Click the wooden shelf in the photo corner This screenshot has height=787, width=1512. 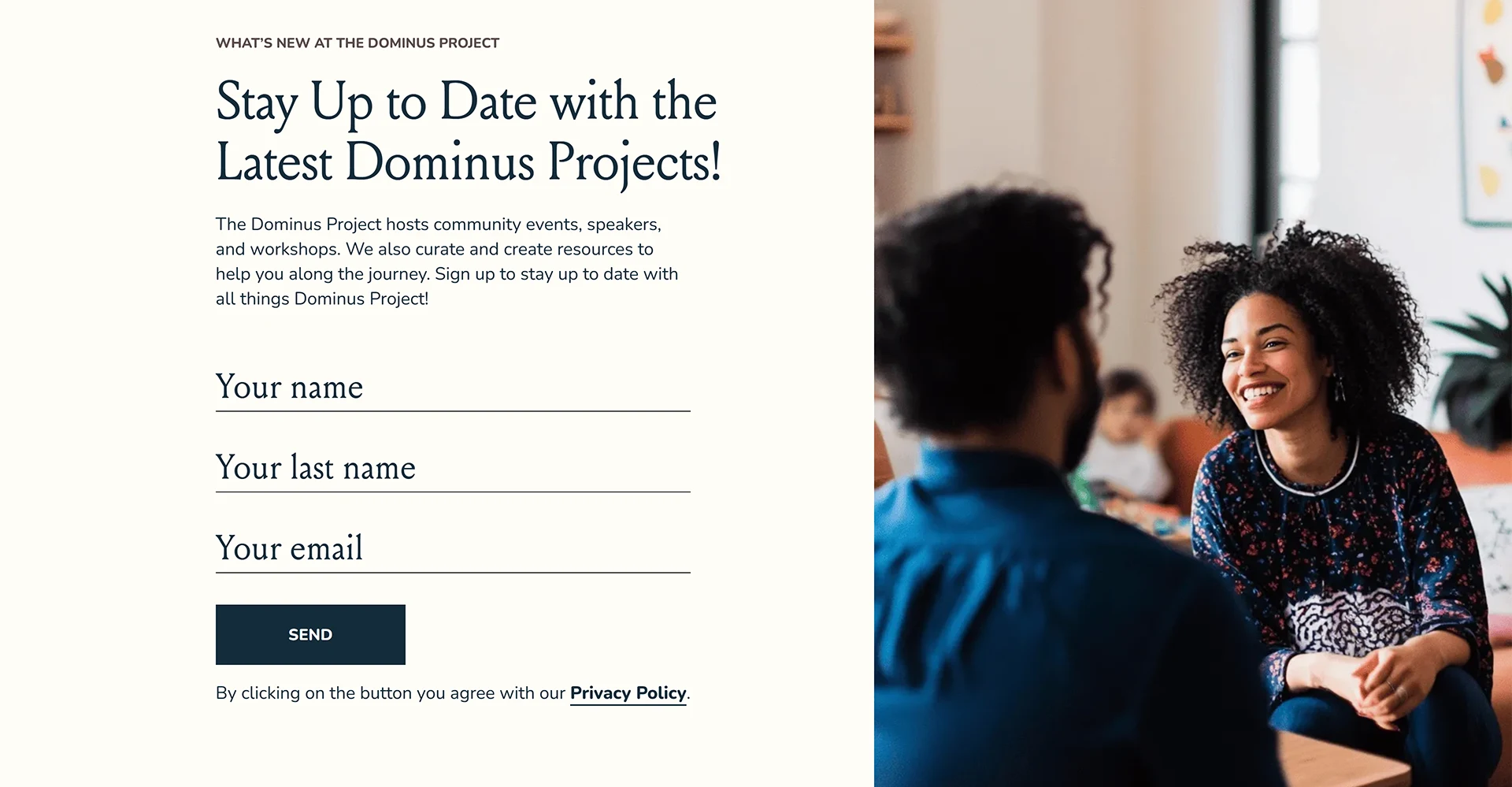coord(892,79)
